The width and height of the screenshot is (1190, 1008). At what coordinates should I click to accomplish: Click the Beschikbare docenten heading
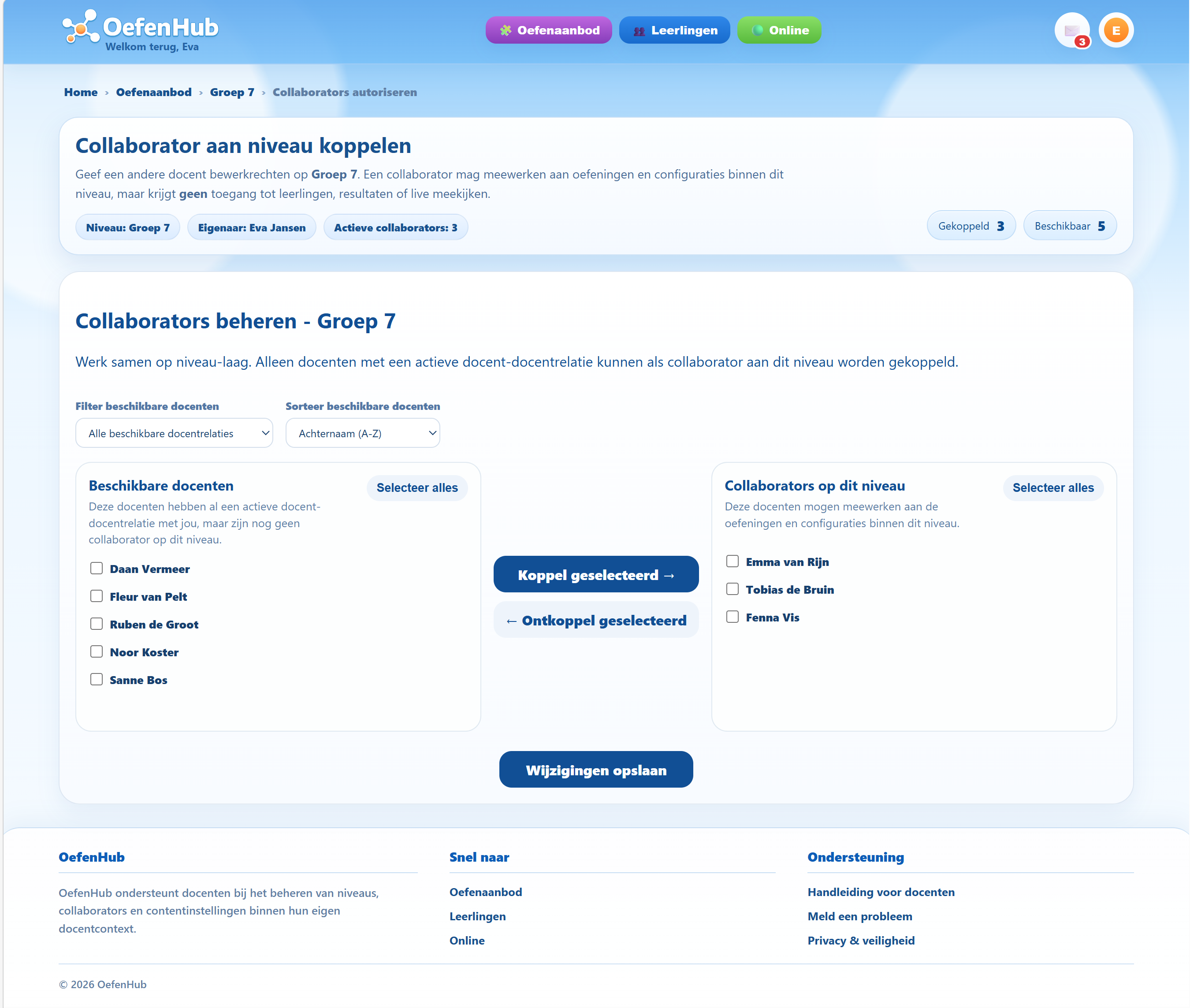tap(161, 486)
